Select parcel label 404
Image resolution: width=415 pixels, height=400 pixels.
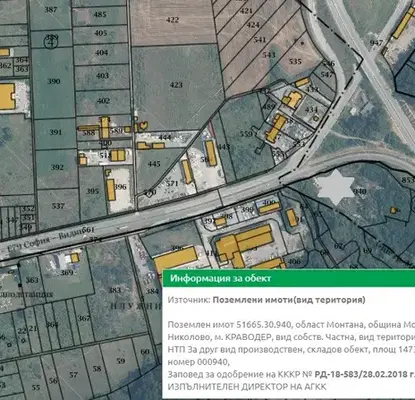tap(101, 53)
